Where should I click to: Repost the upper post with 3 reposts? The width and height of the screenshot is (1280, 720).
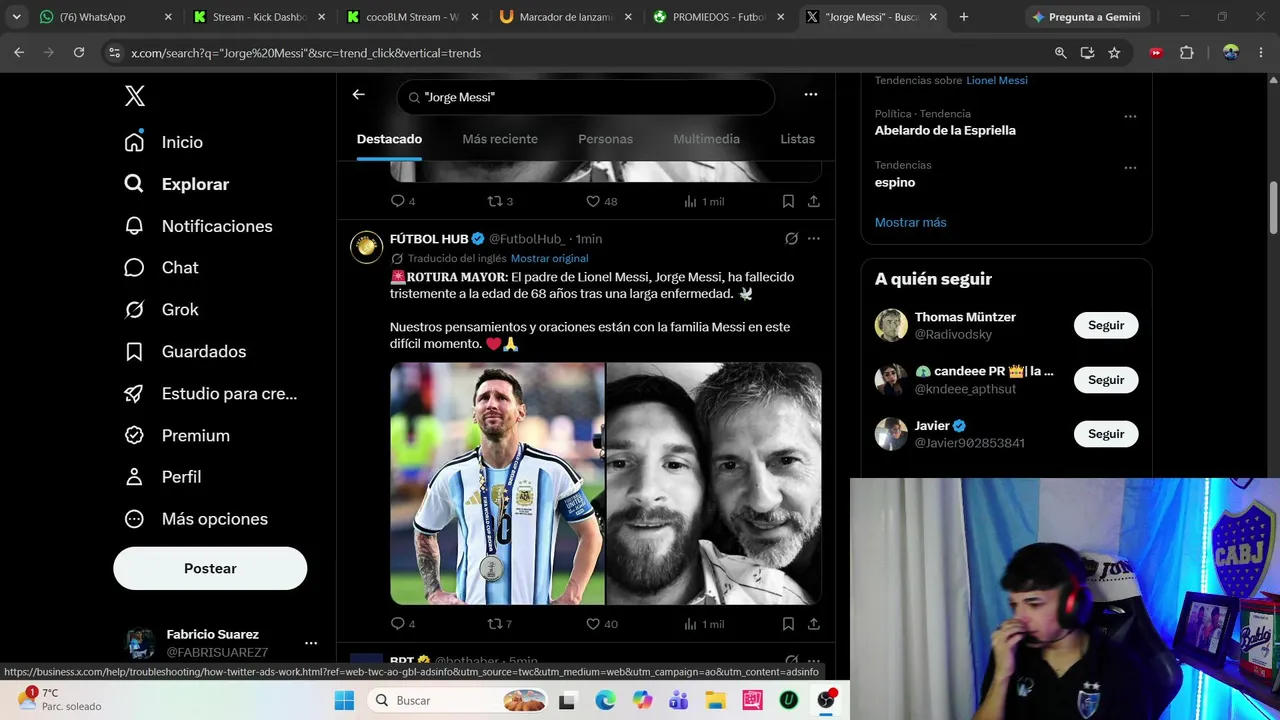[x=494, y=201]
